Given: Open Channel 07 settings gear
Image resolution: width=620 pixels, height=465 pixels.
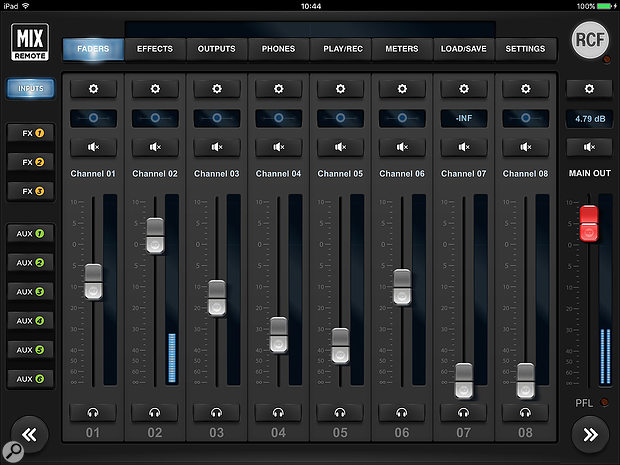Looking at the screenshot, I should pyautogui.click(x=464, y=89).
